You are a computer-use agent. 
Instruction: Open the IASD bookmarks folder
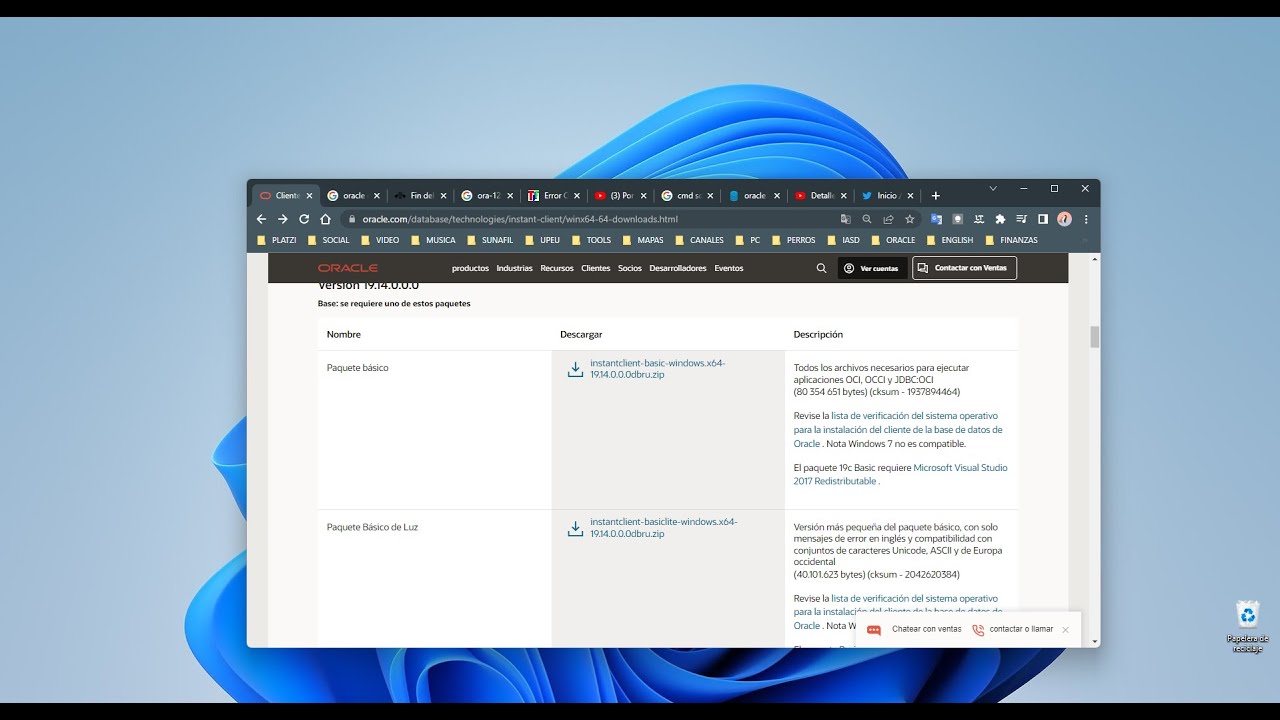pos(844,240)
